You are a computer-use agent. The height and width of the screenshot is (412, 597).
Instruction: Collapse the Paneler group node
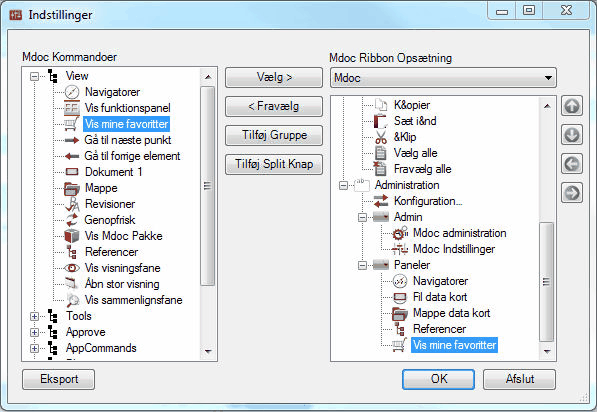(362, 265)
